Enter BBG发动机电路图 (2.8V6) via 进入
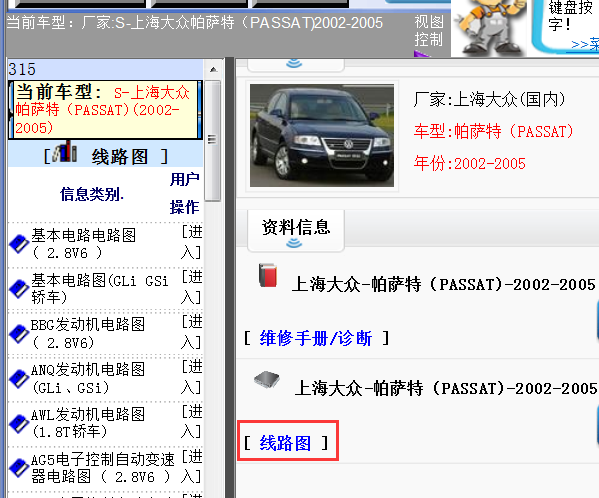The image size is (599, 498). pyautogui.click(x=192, y=332)
